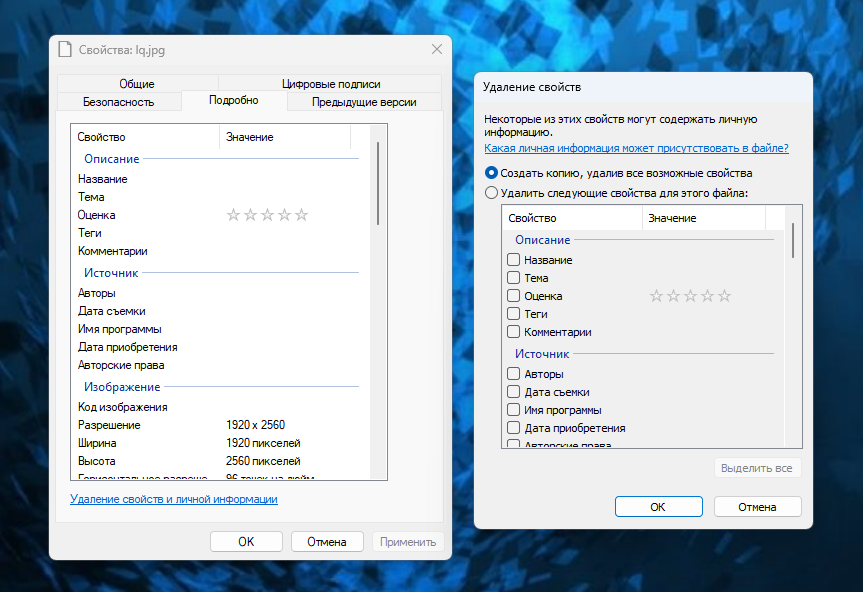This screenshot has width=863, height=592.
Task: Select Код изображения row
Action: tap(220, 407)
